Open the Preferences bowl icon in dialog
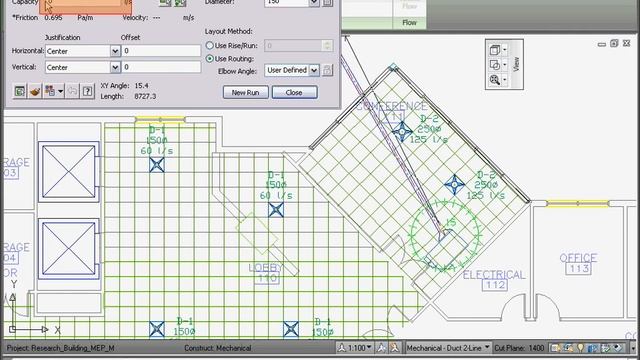Screen dimensions: 640x360 tap(35, 91)
